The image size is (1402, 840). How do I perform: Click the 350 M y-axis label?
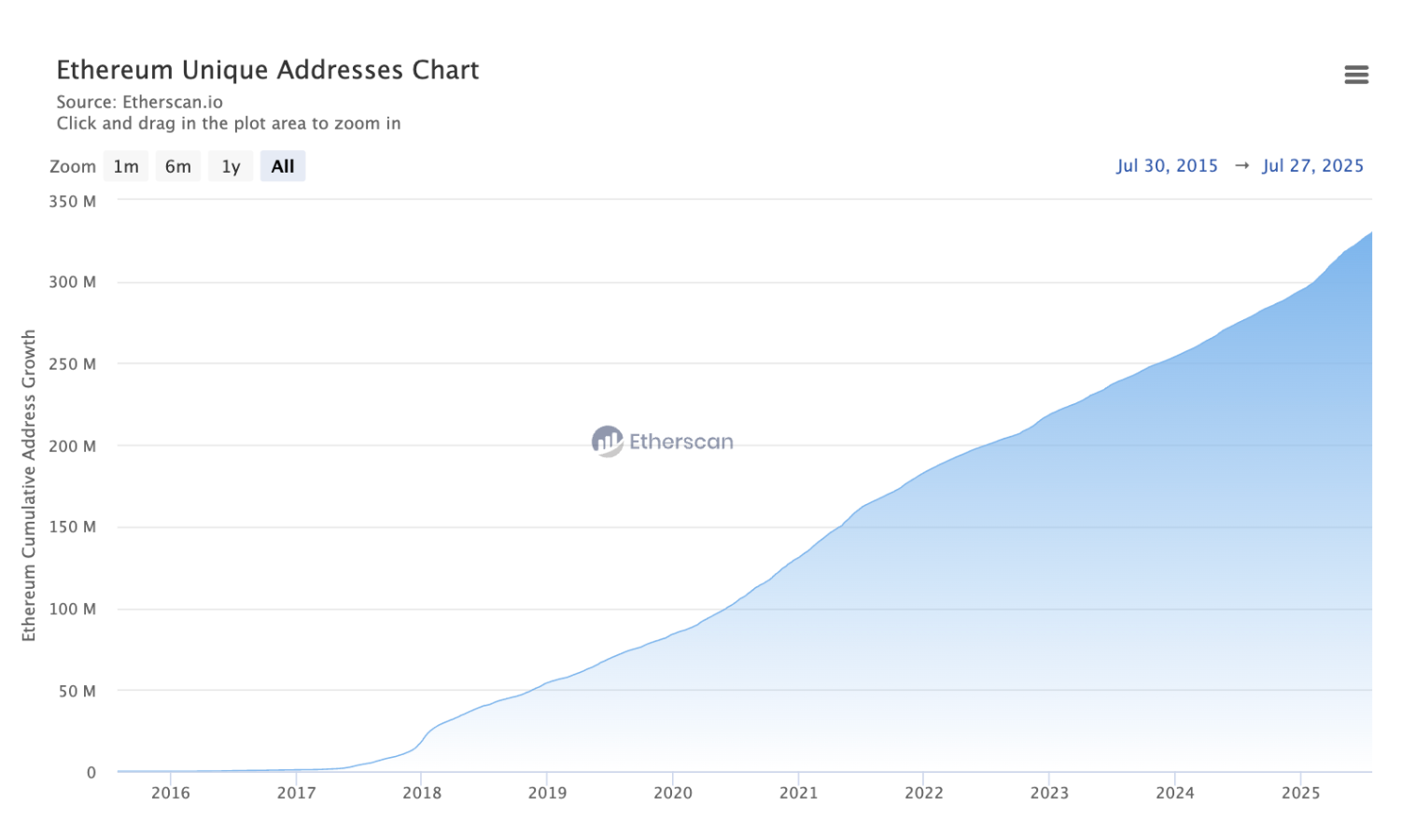tap(72, 201)
